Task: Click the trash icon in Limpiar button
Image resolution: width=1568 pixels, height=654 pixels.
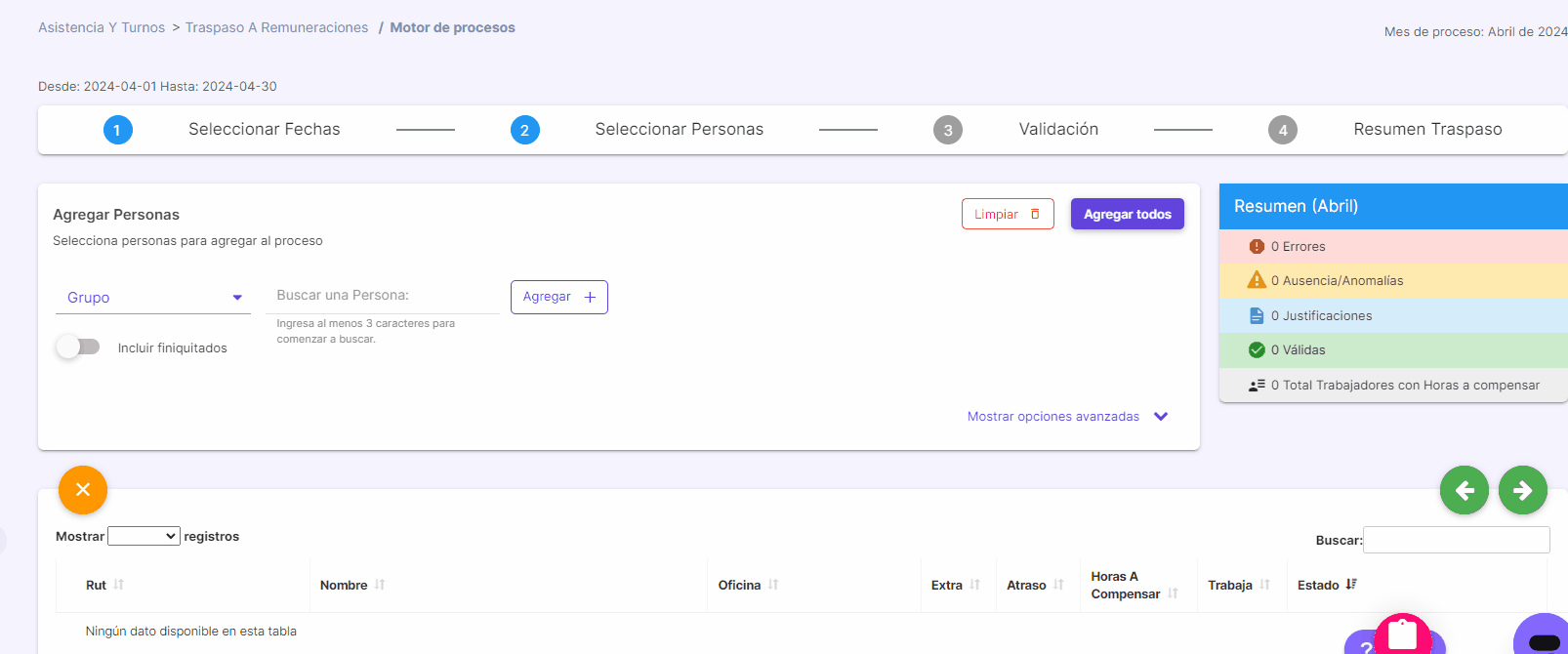Action: pyautogui.click(x=1035, y=214)
